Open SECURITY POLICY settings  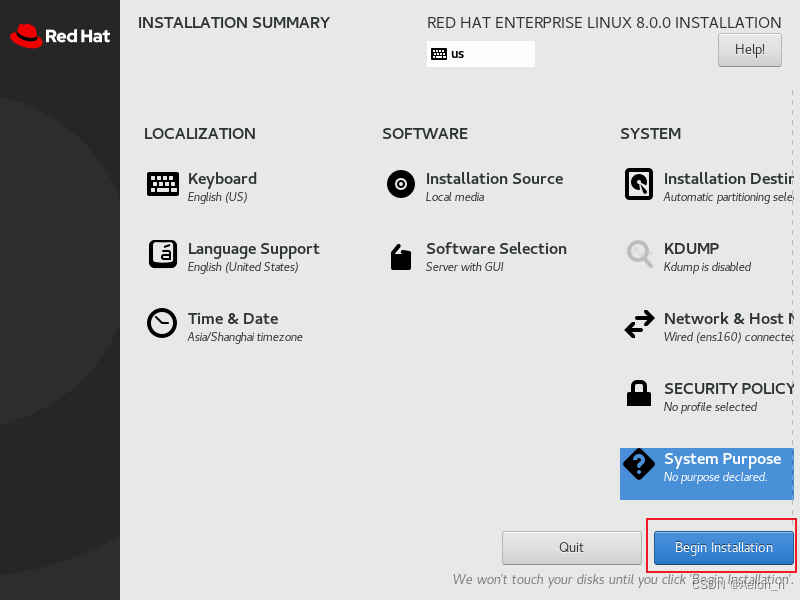pos(729,388)
